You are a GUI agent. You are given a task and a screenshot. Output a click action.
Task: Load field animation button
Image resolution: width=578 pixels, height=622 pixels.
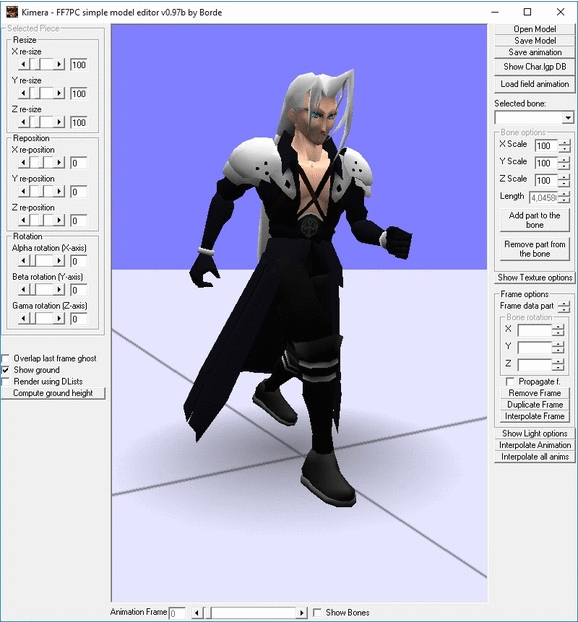click(x=534, y=84)
